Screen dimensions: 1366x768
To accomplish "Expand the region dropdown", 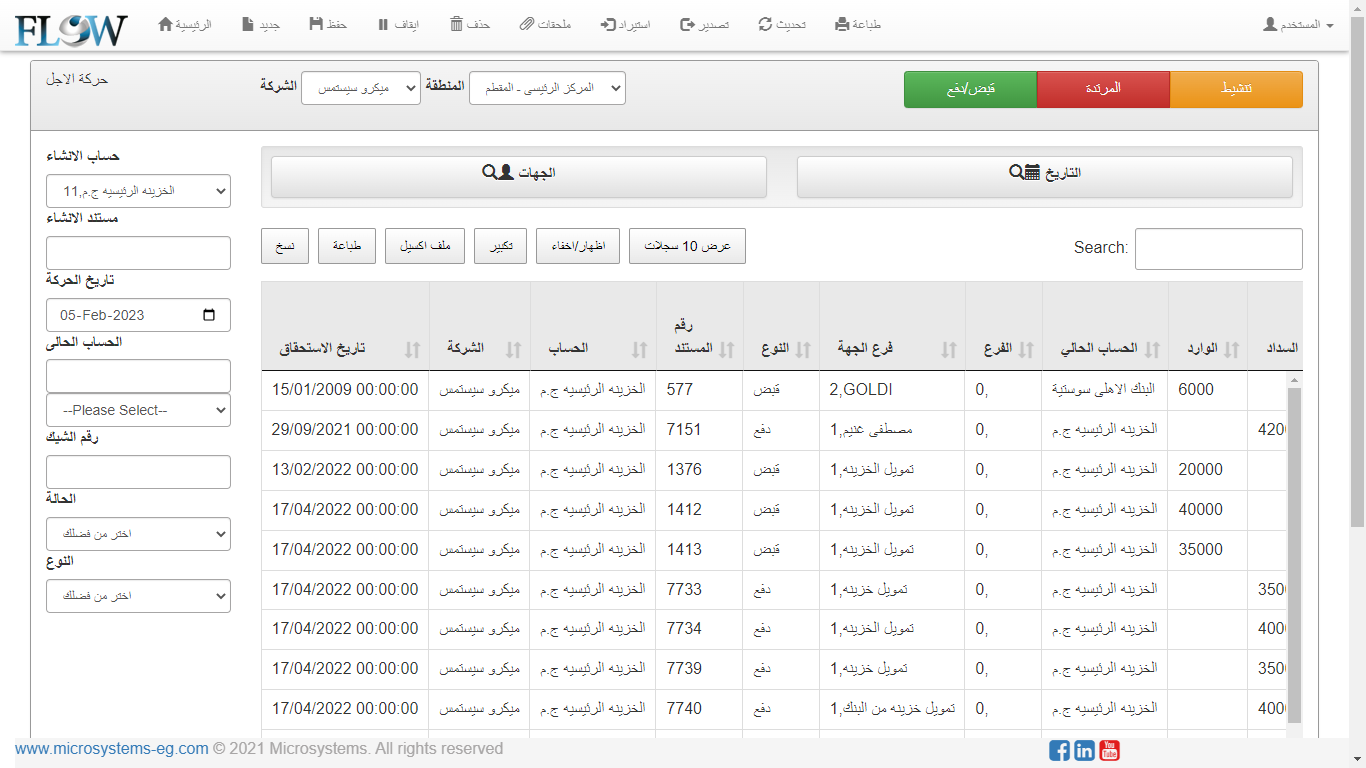I will (x=547, y=88).
